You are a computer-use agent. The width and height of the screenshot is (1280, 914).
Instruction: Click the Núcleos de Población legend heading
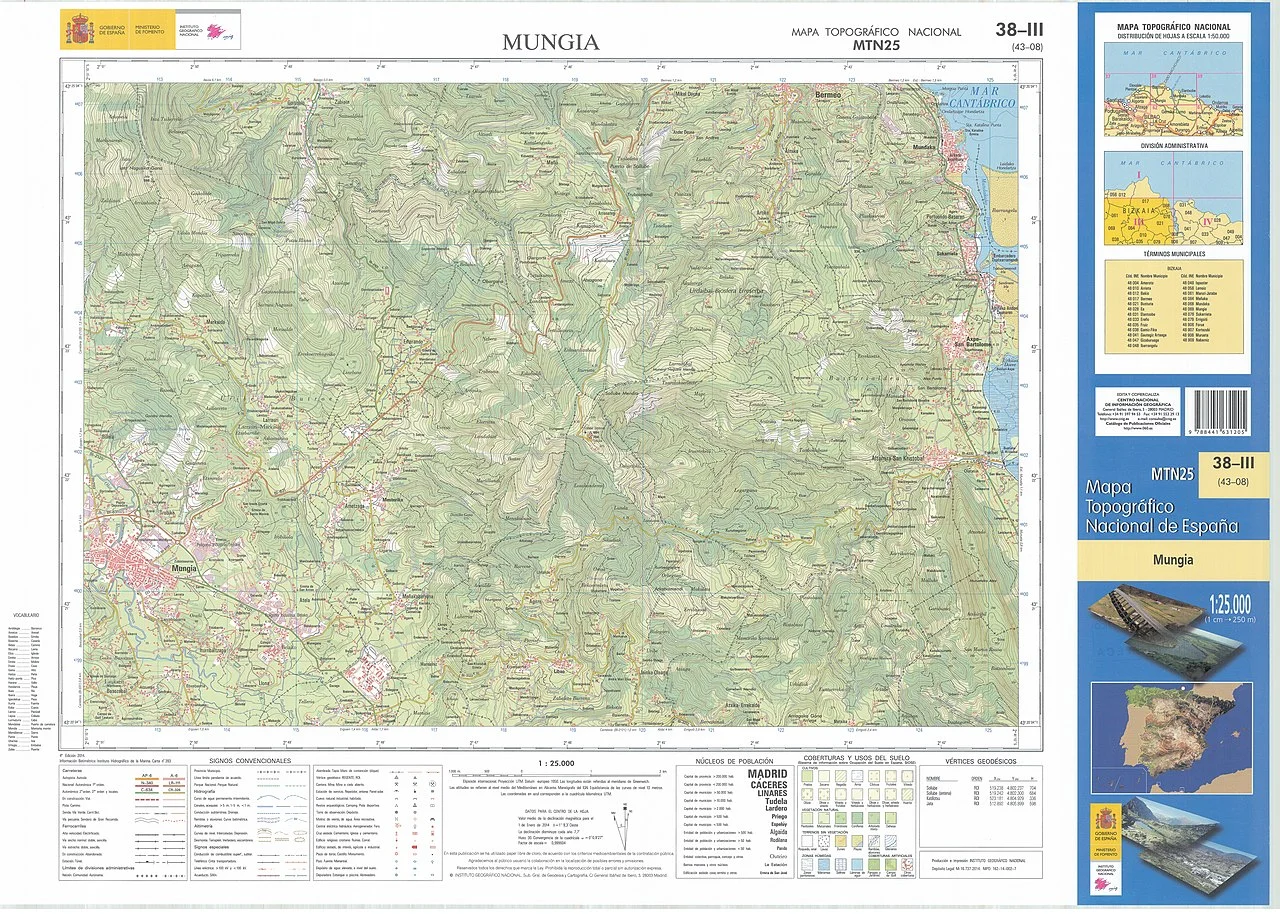pos(735,761)
